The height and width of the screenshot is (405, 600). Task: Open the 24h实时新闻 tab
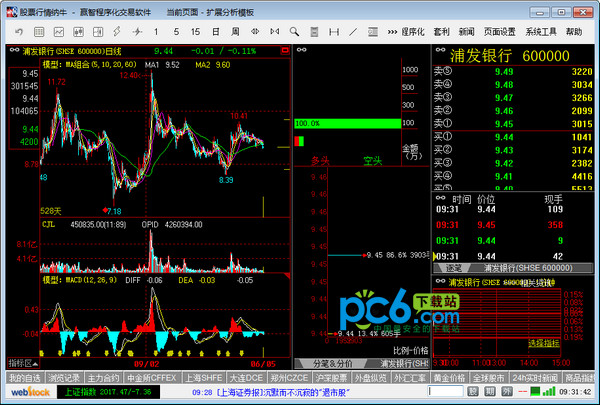[x=535, y=378]
